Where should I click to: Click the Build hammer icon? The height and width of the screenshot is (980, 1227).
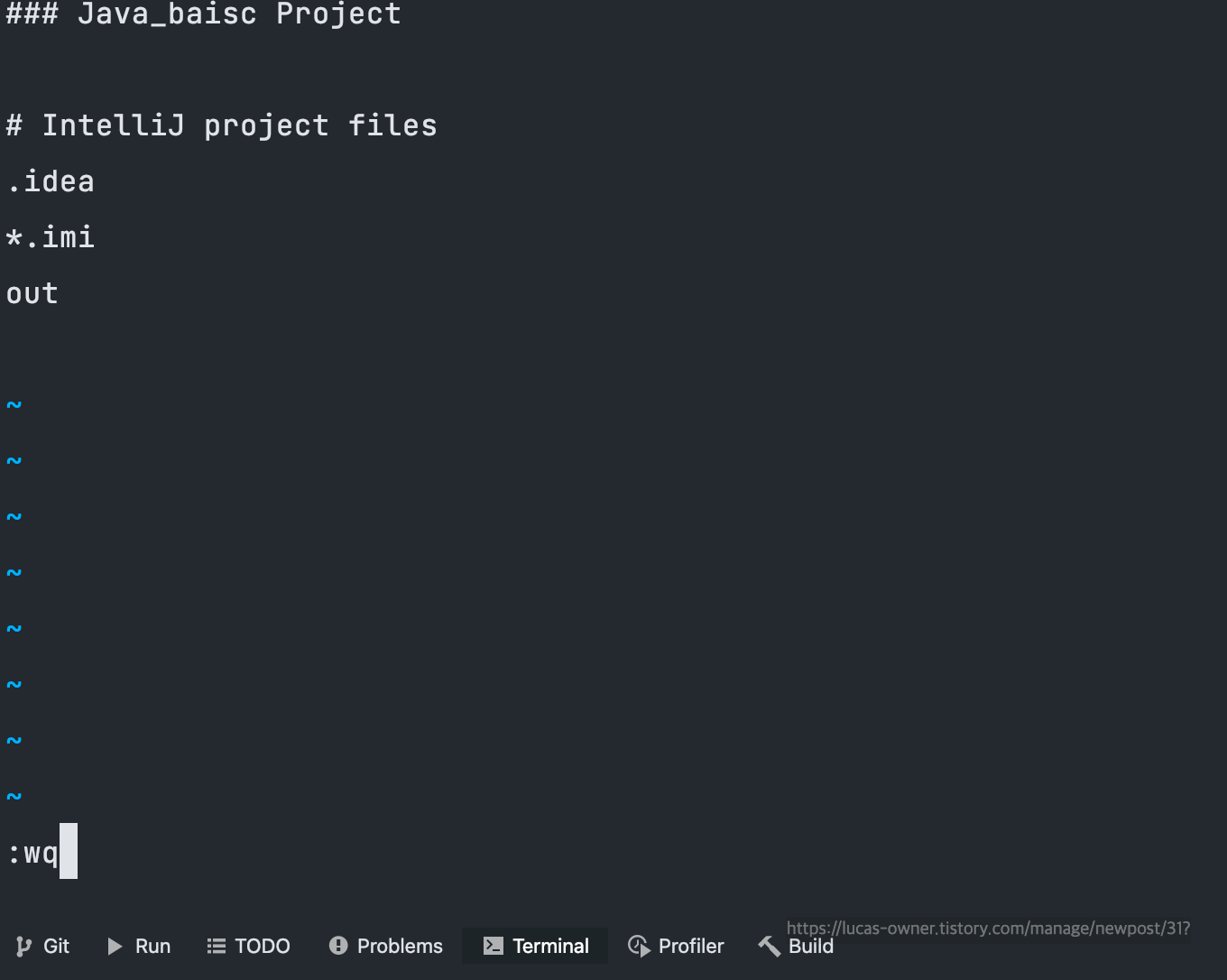[769, 946]
